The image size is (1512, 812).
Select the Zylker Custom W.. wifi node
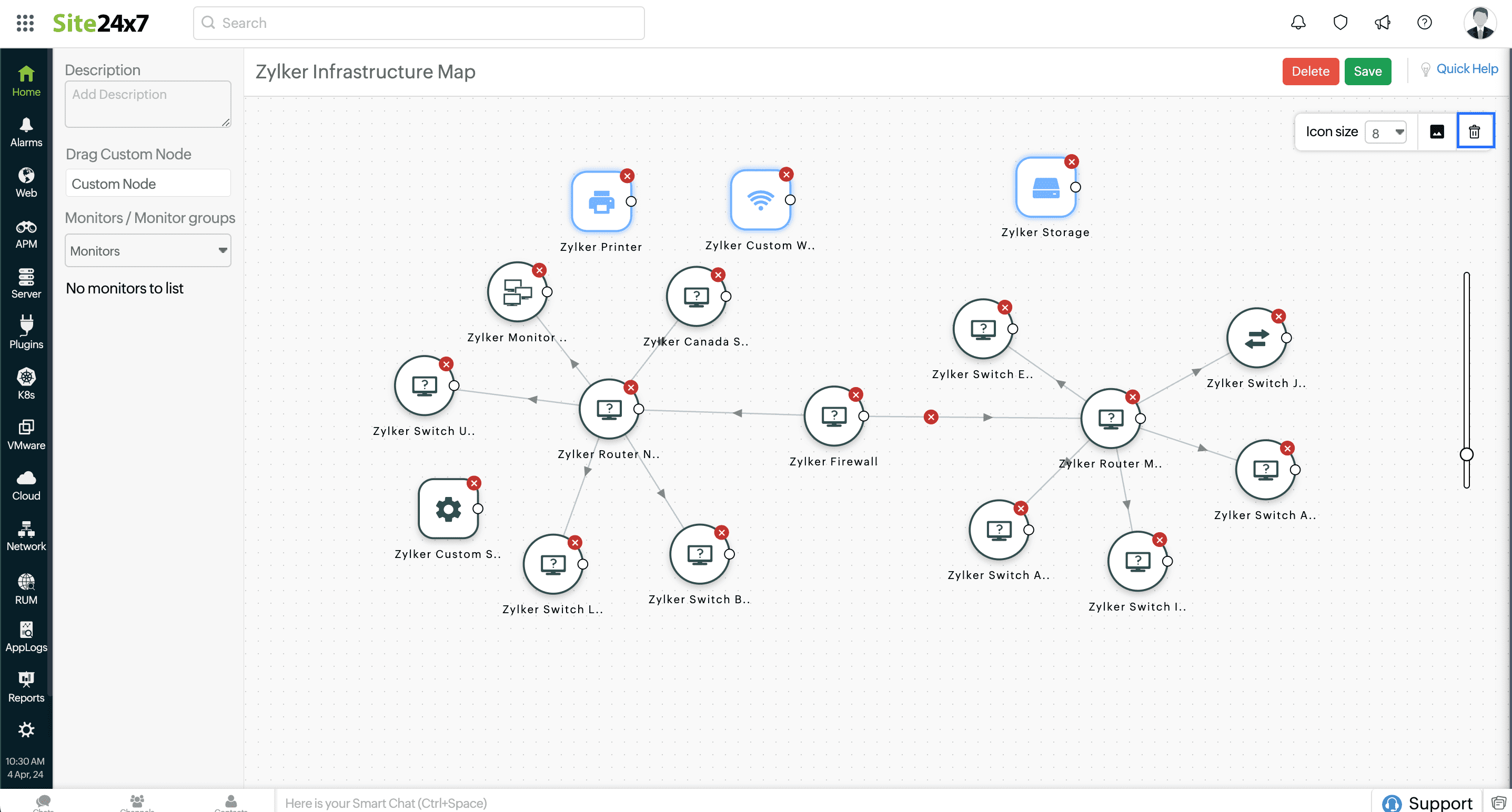(760, 200)
